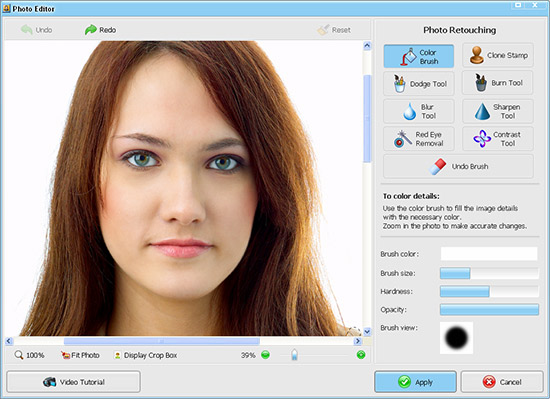Select the Color Brush tool
Image resolution: width=550 pixels, height=399 pixels.
(418, 56)
